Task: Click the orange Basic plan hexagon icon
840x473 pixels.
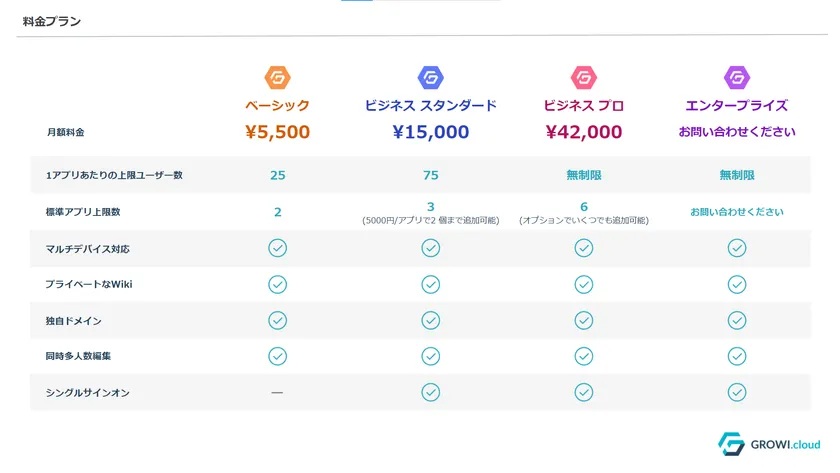Action: pyautogui.click(x=277, y=77)
